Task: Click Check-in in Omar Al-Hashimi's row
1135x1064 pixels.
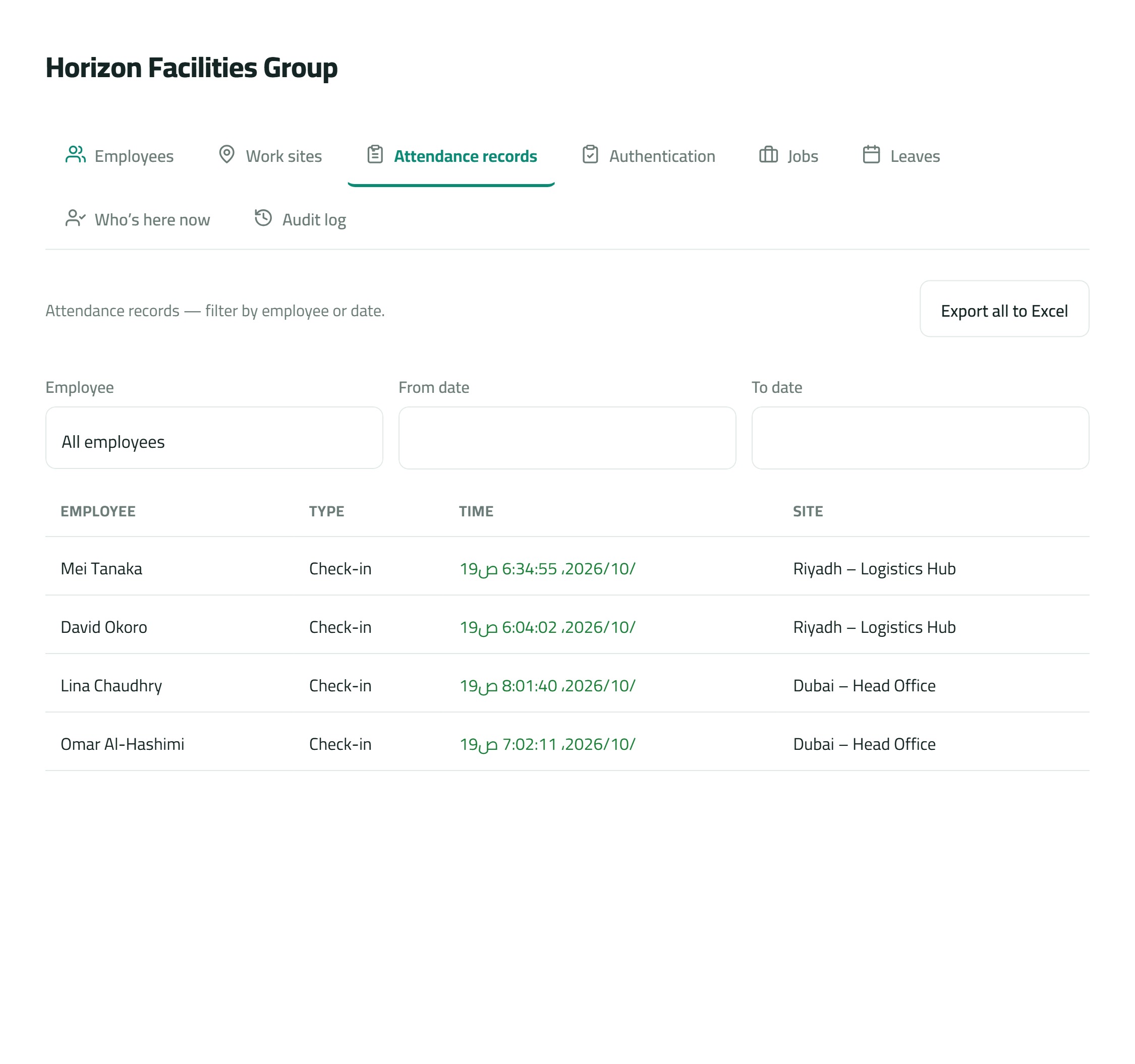Action: click(x=340, y=744)
